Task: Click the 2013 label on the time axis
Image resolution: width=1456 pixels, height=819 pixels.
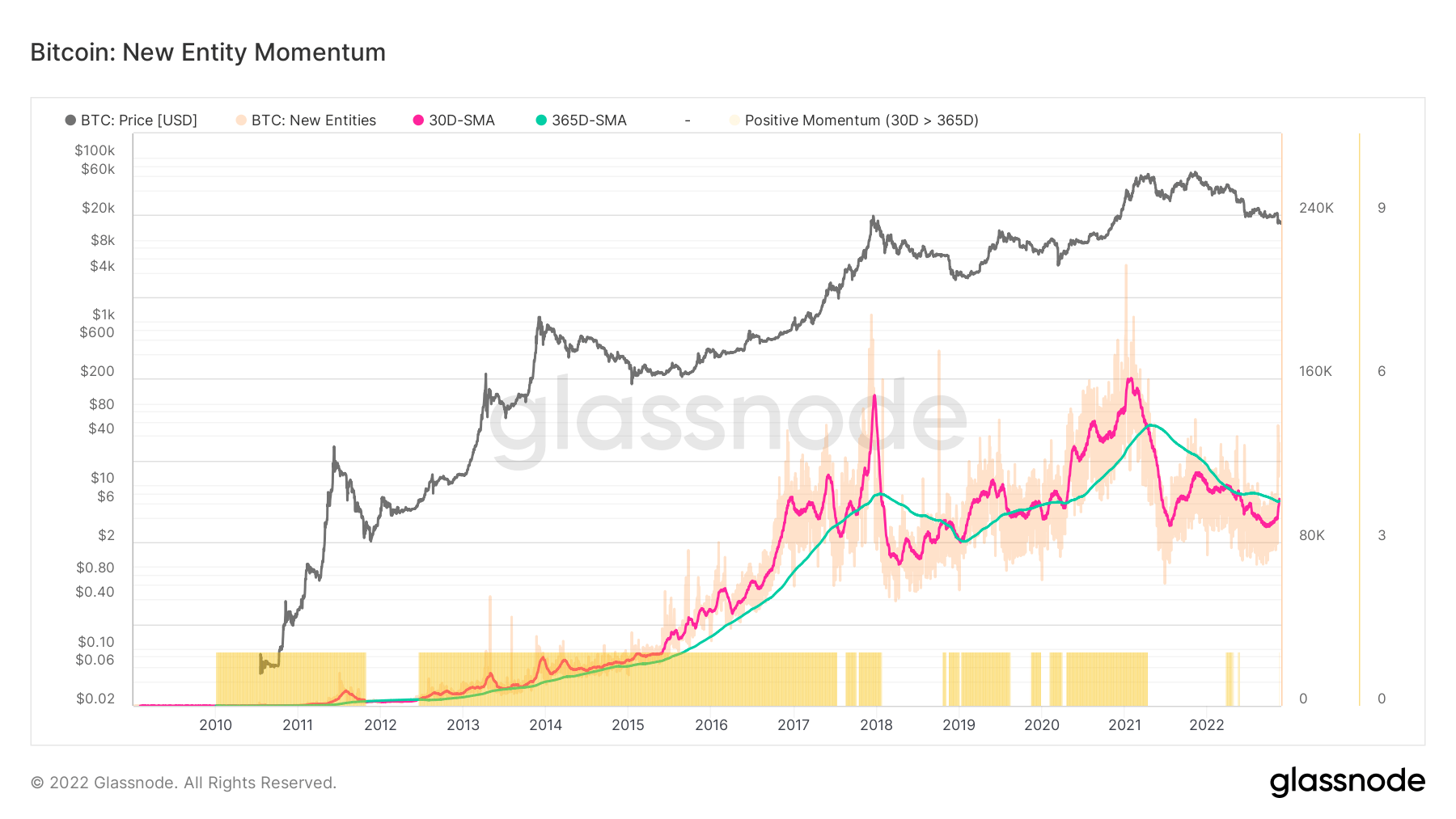Action: (463, 724)
